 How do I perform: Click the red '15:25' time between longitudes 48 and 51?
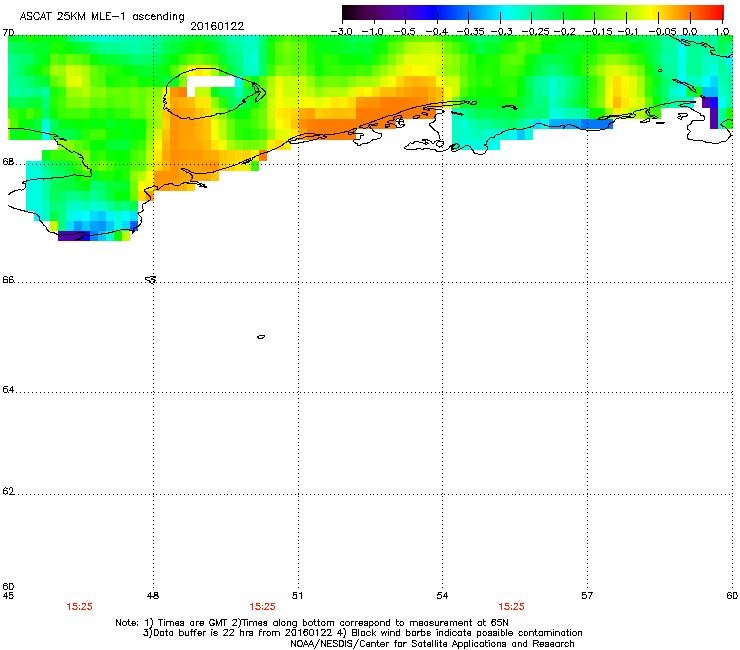(262, 607)
